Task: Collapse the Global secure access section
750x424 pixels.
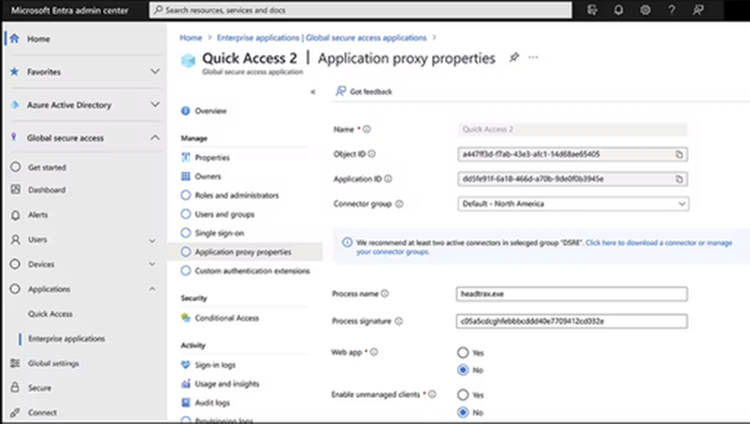Action: pyautogui.click(x=155, y=138)
